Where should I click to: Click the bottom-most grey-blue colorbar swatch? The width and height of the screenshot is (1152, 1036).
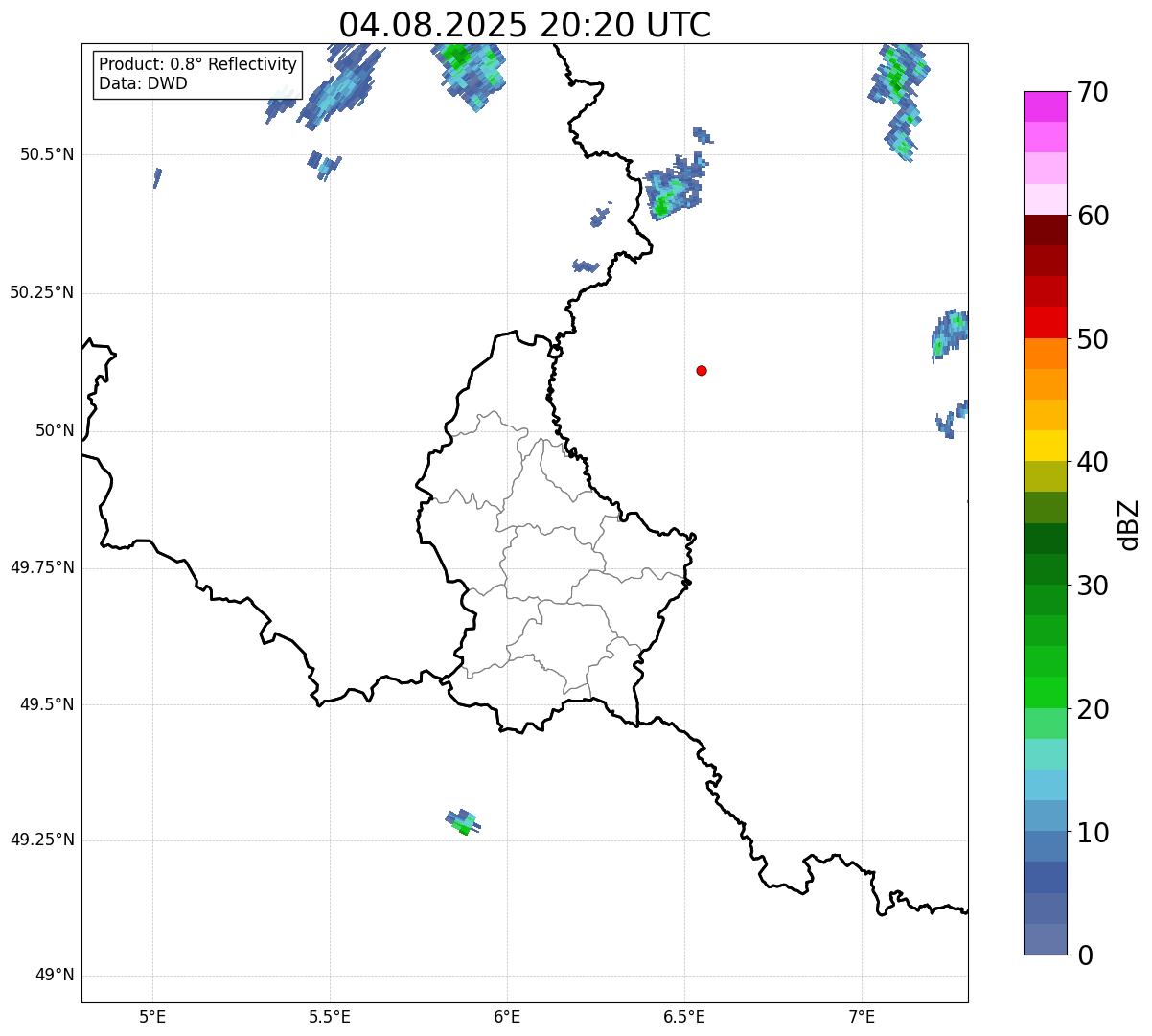coord(1046,939)
